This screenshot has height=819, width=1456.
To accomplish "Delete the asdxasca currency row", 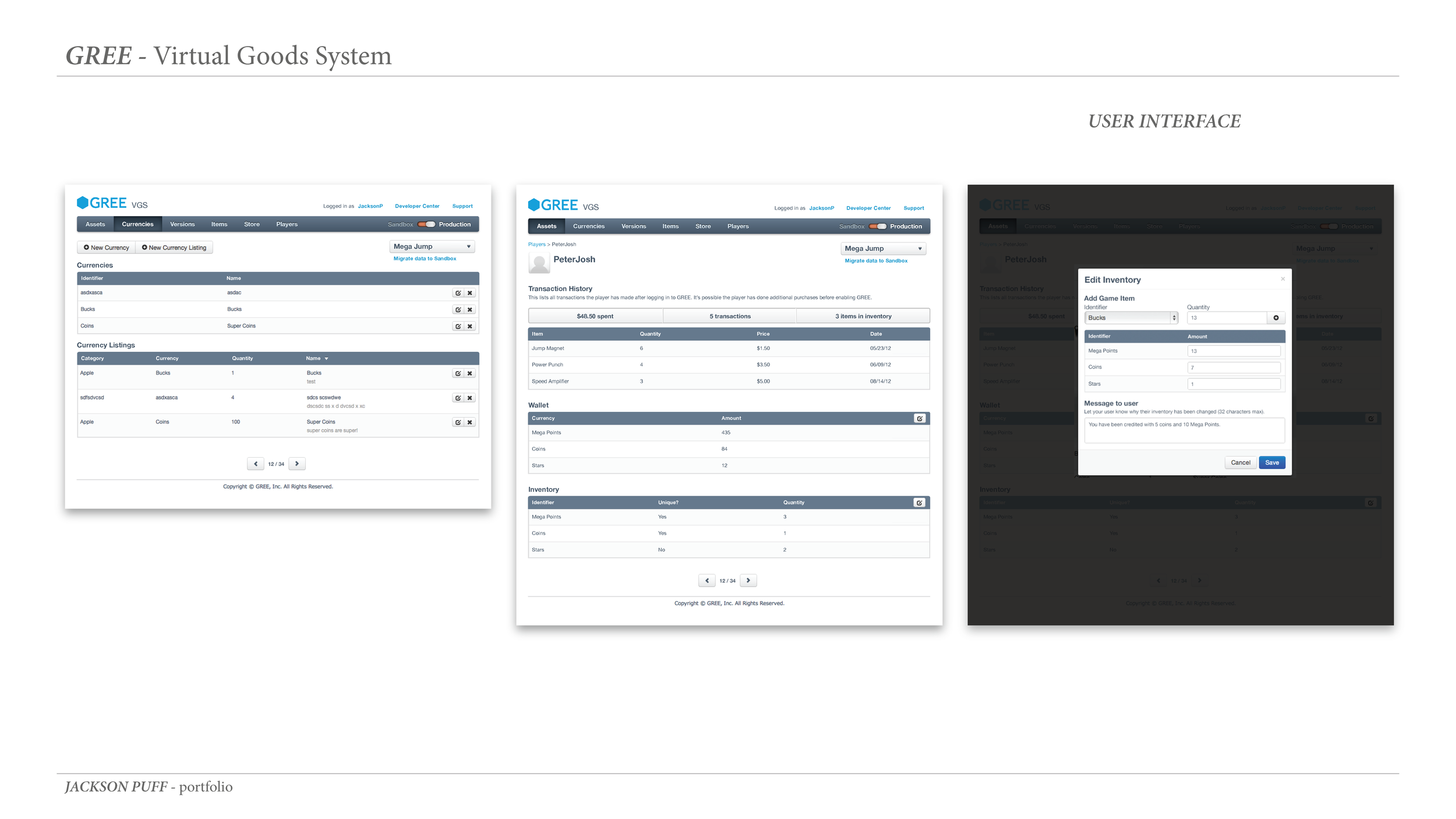I will point(470,293).
